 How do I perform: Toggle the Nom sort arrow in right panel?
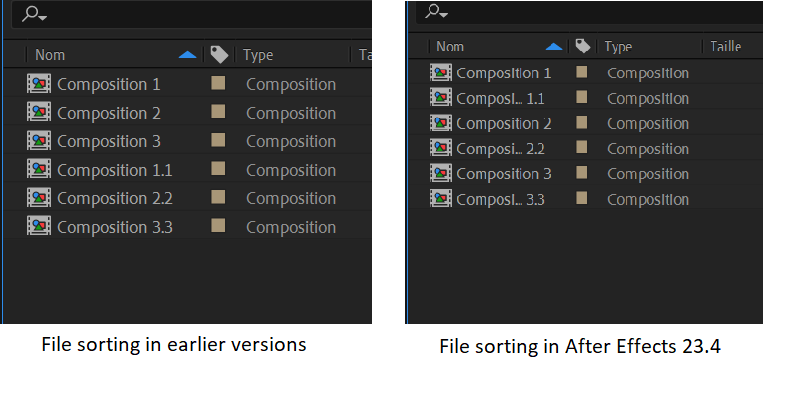point(554,47)
